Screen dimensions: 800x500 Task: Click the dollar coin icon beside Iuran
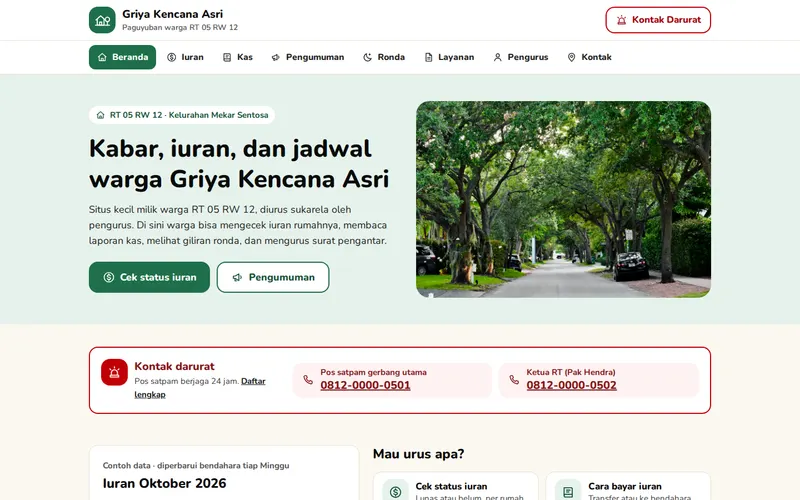tap(172, 57)
